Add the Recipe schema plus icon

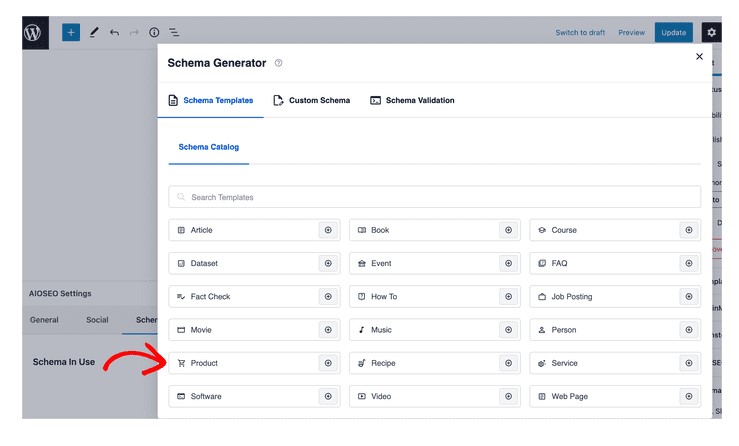(x=509, y=363)
